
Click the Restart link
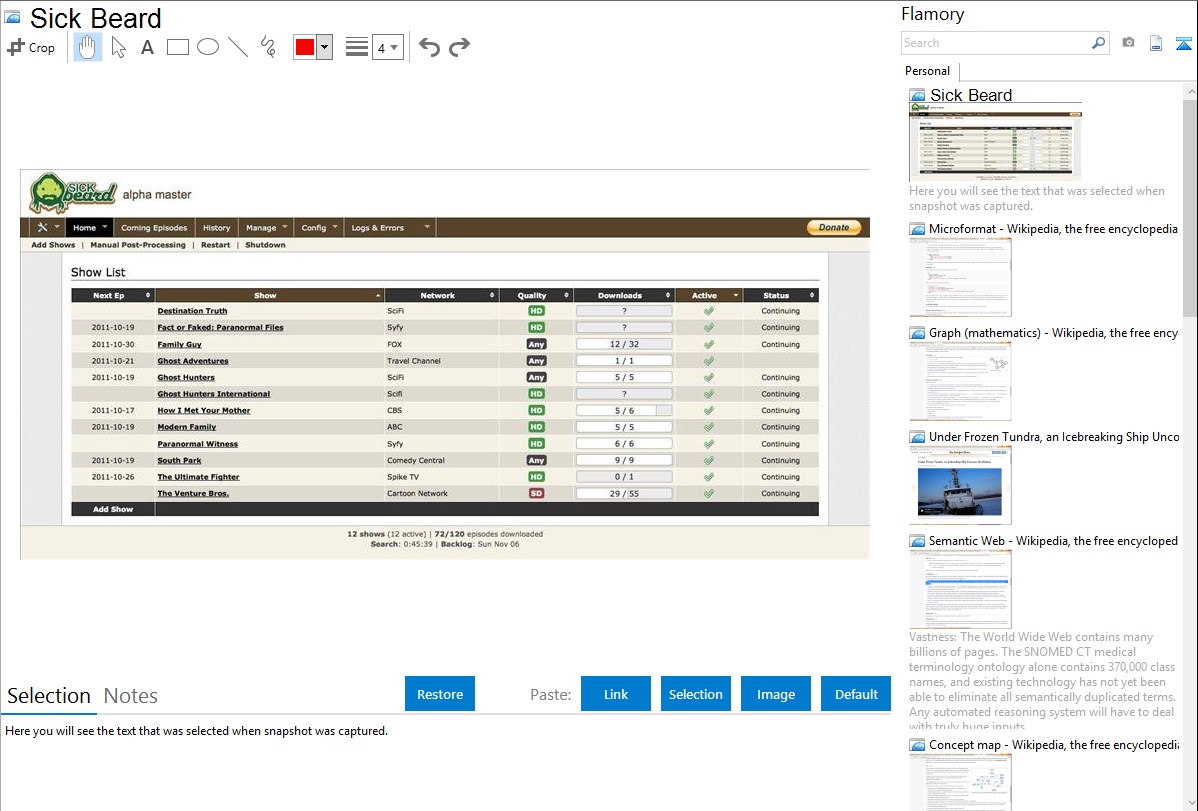pos(215,245)
